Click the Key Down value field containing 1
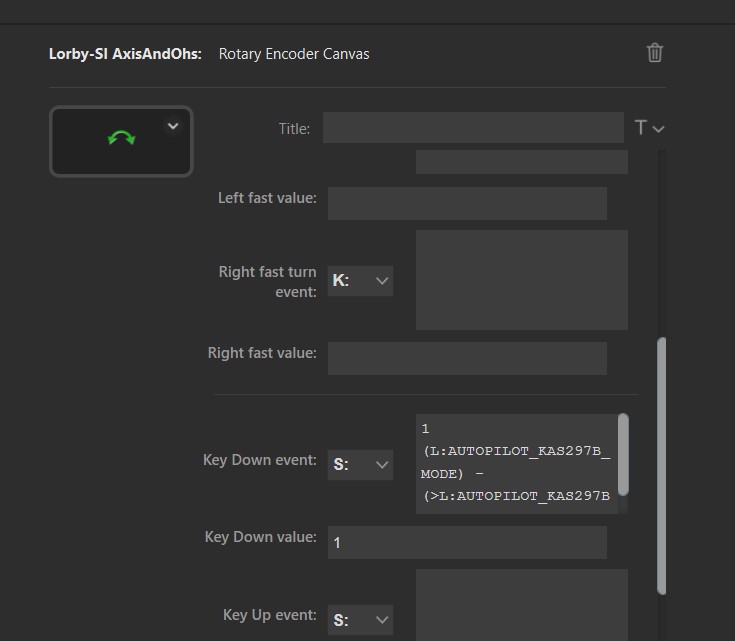 click(467, 543)
